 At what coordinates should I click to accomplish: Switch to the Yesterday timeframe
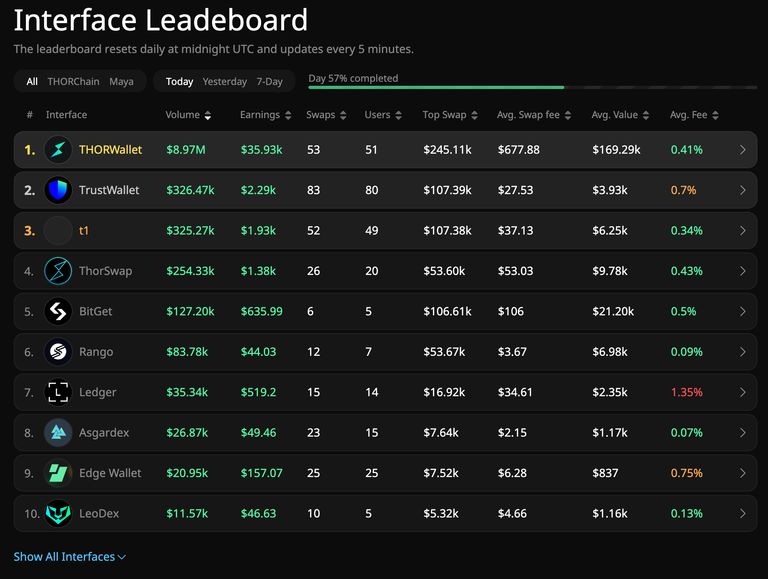coord(225,81)
